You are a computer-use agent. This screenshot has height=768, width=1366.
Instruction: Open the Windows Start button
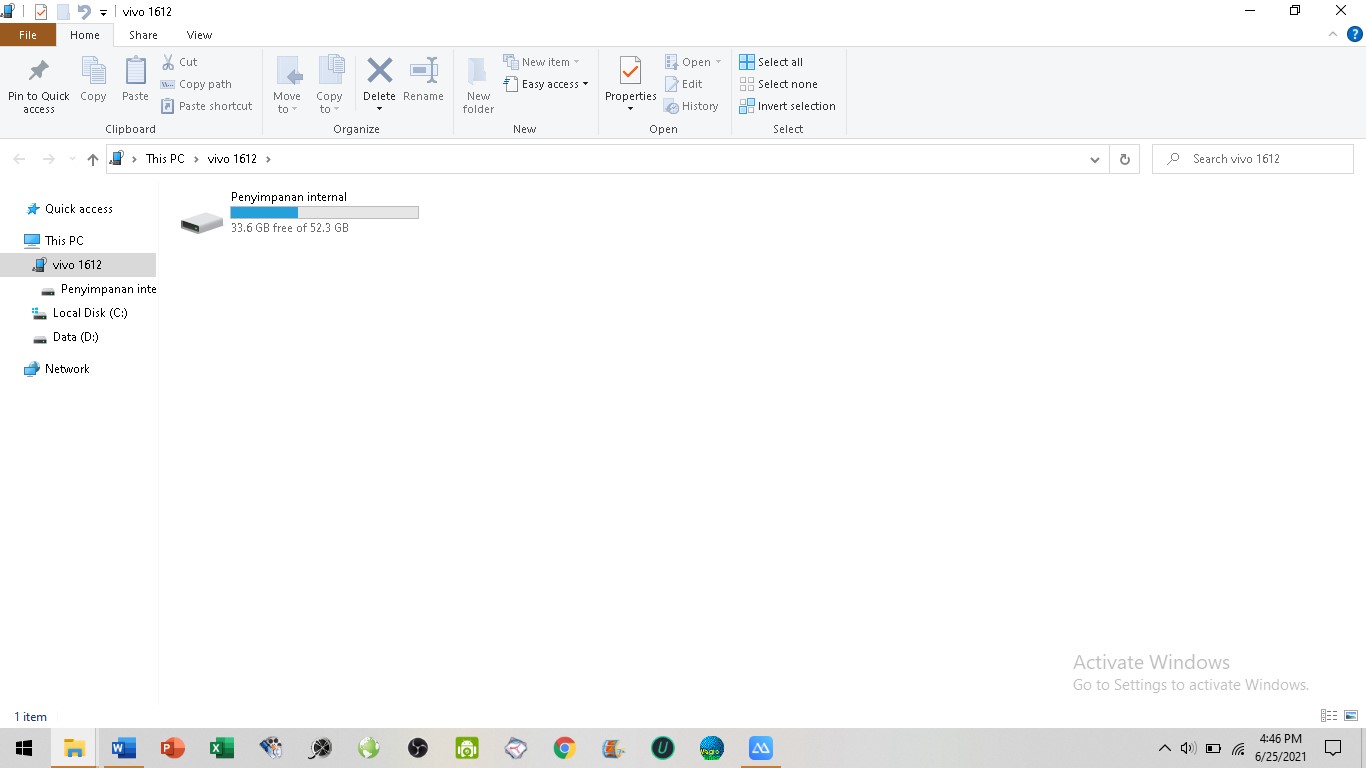tap(24, 748)
